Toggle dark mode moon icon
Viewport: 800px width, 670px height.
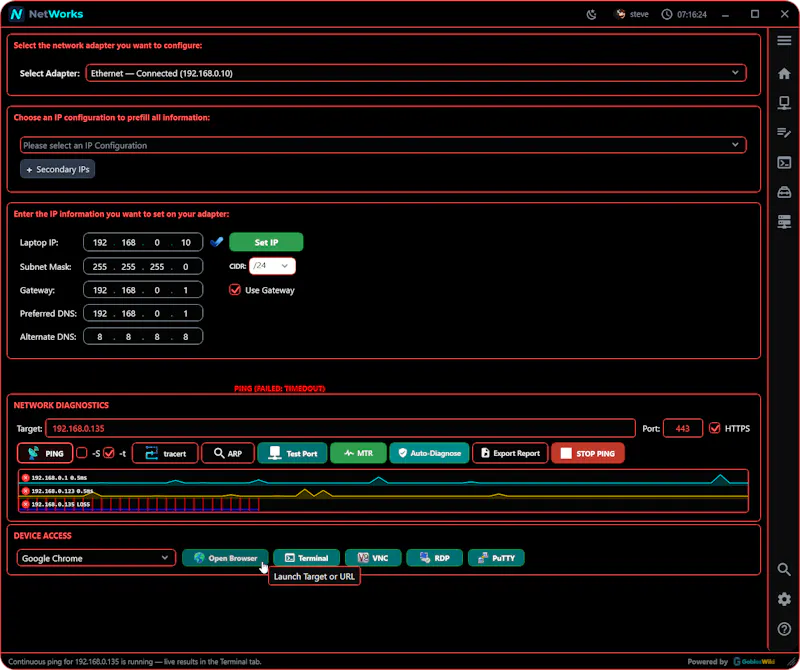click(591, 14)
